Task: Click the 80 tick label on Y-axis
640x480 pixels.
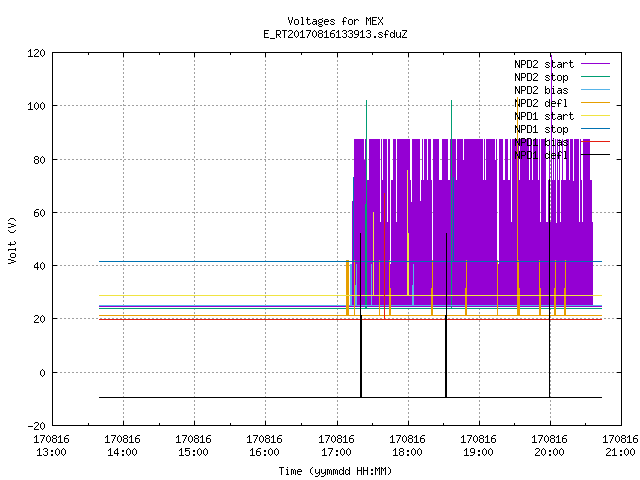Action: (39, 160)
